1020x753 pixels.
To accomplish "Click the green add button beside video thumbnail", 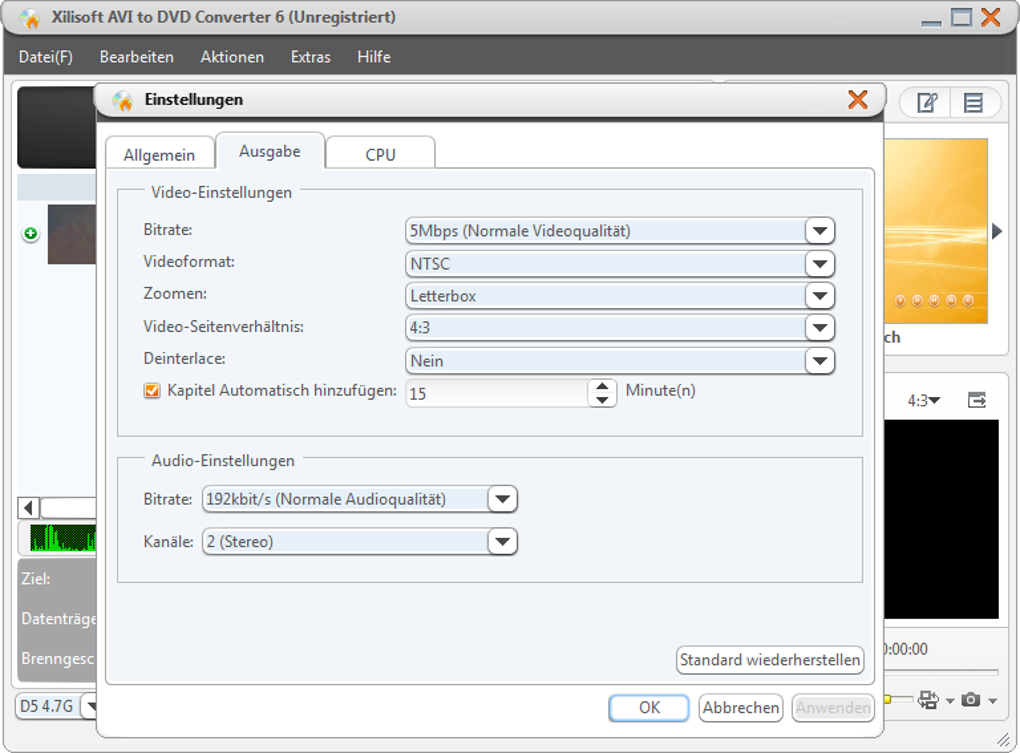I will tap(31, 233).
